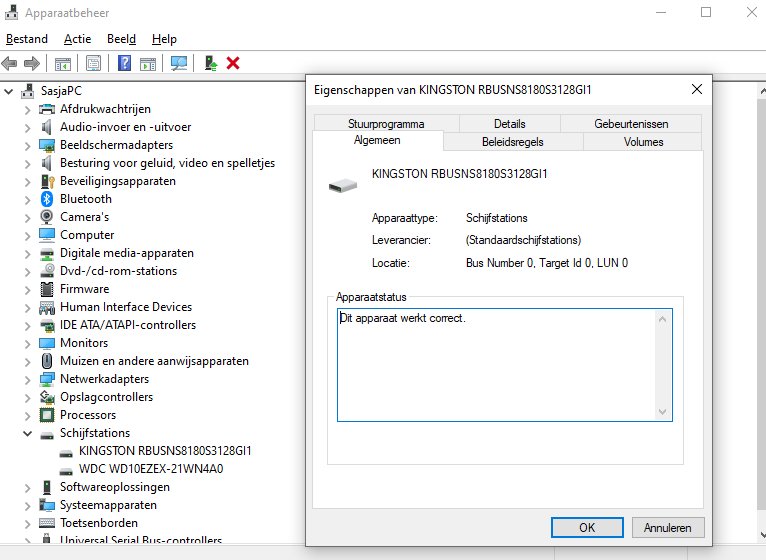Expand the Digitale media-apparaten node
Image resolution: width=766 pixels, height=560 pixels.
[28, 254]
